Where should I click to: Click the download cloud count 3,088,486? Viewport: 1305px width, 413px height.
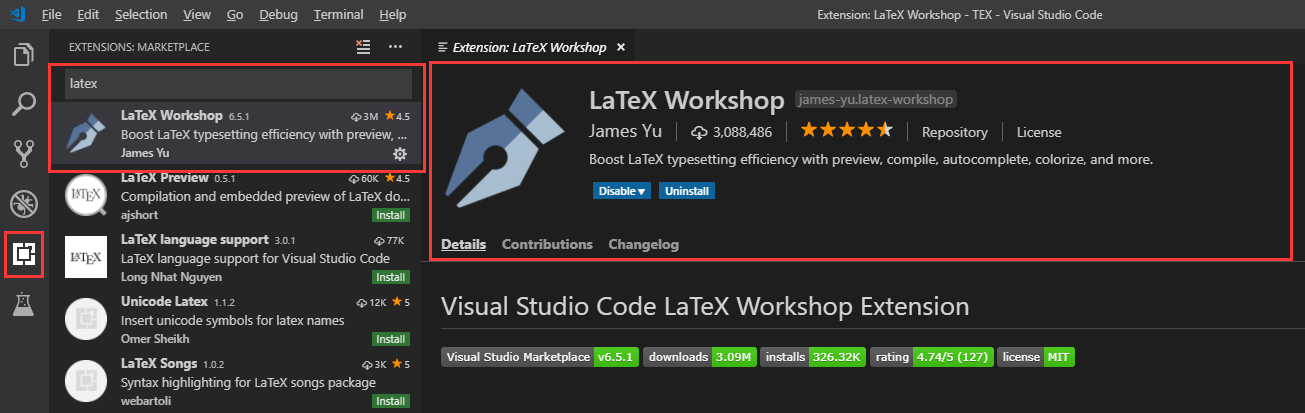click(731, 132)
